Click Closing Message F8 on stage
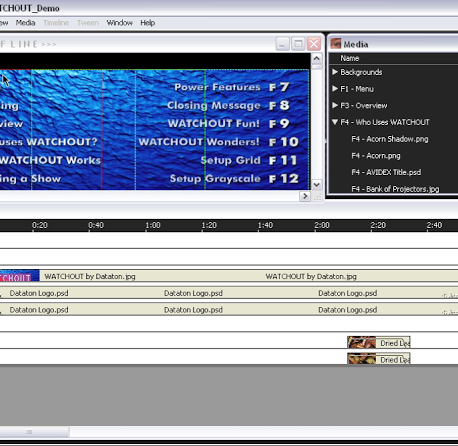Screen dimensions: 458x446 point(228,105)
